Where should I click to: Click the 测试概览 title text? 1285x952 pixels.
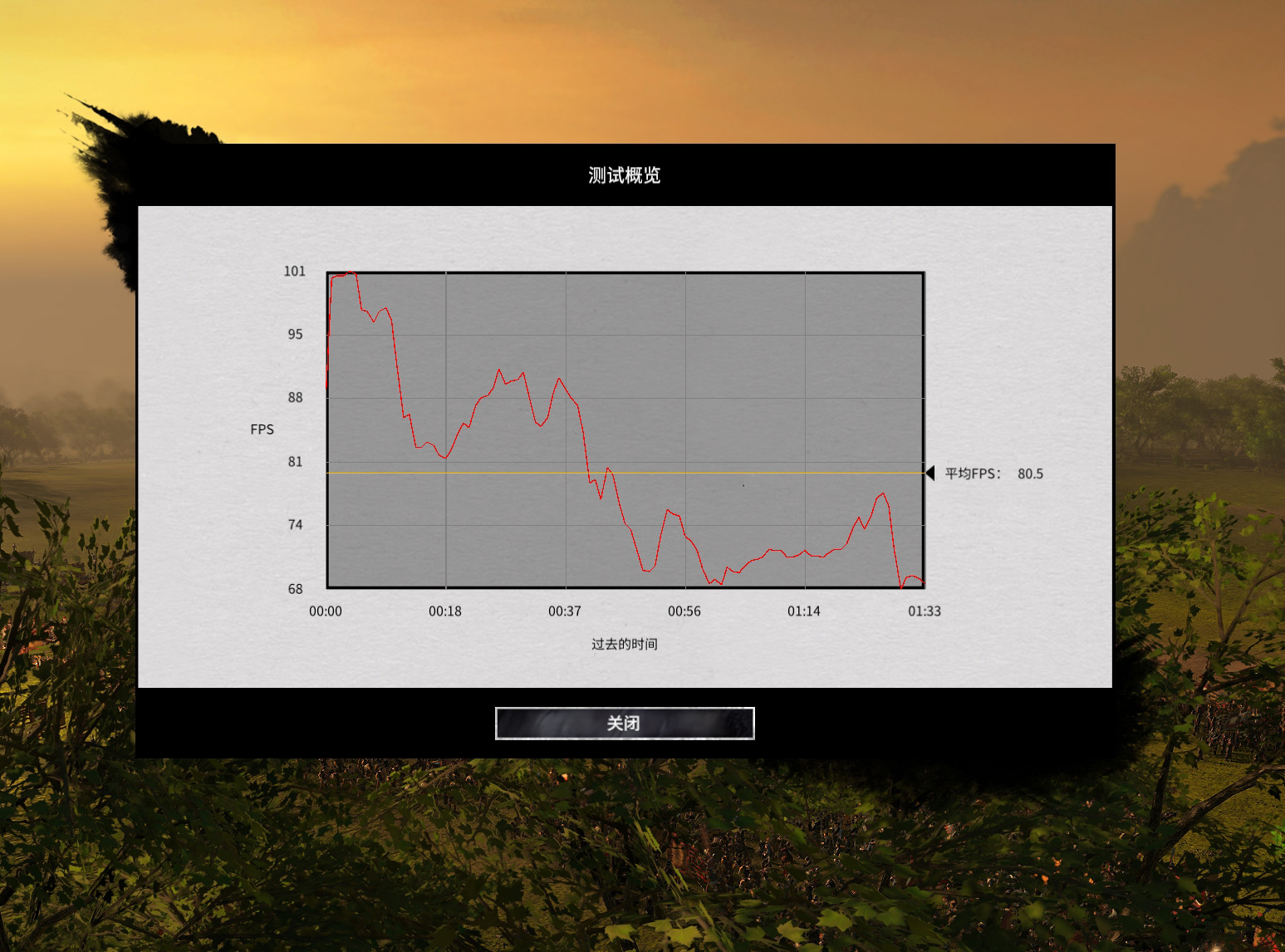tap(625, 175)
